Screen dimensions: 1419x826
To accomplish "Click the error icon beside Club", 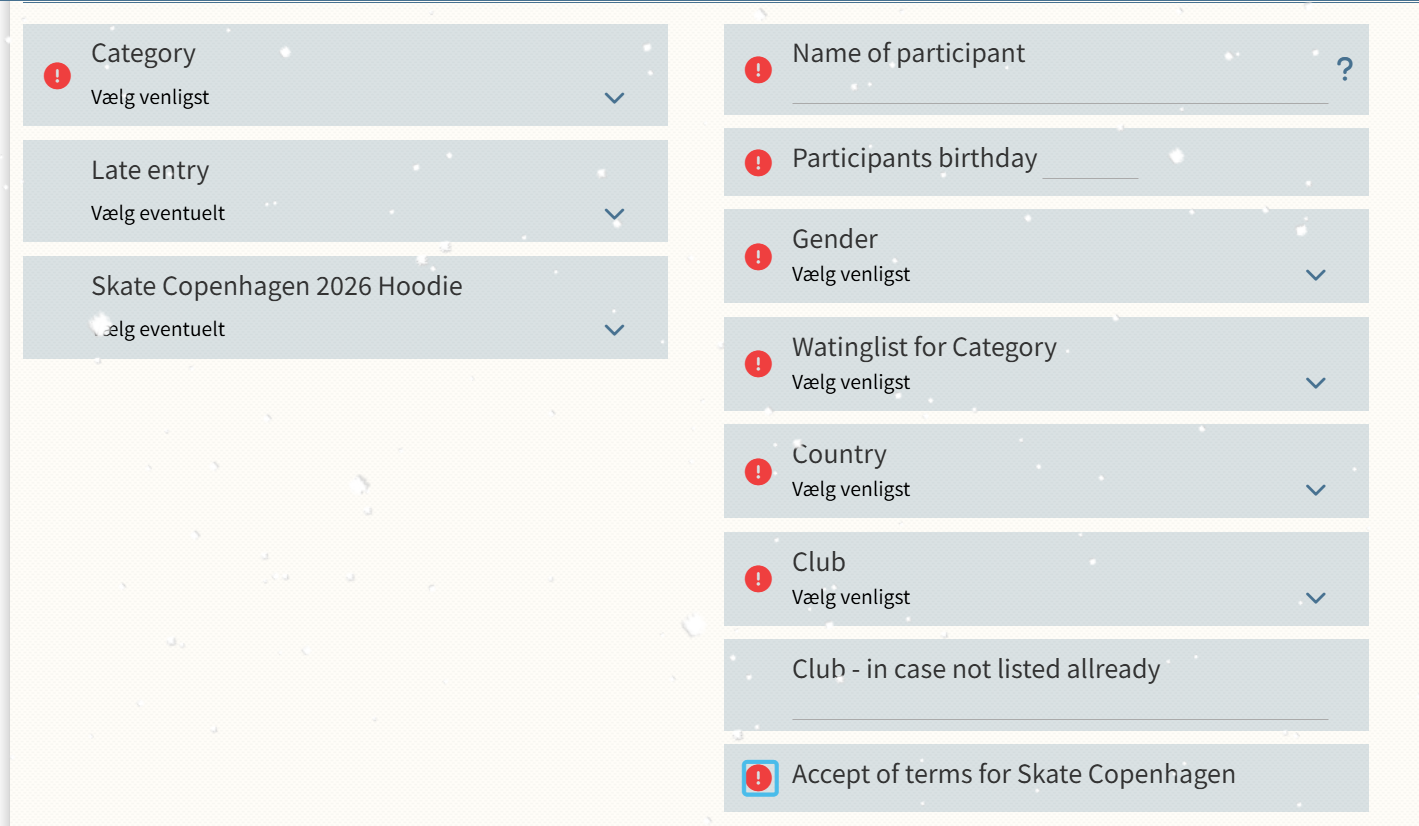I will pyautogui.click(x=758, y=579).
